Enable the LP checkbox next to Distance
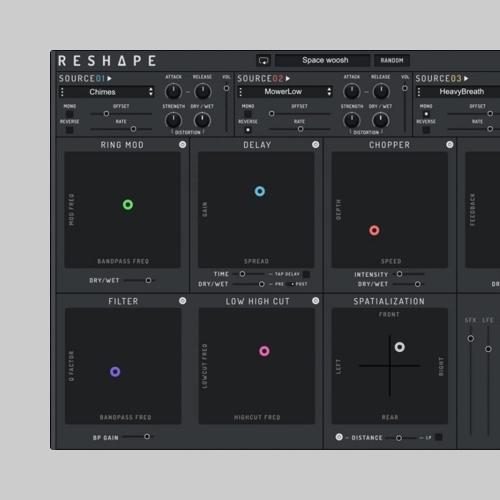Image resolution: width=500 pixels, height=500 pixels. 439,437
